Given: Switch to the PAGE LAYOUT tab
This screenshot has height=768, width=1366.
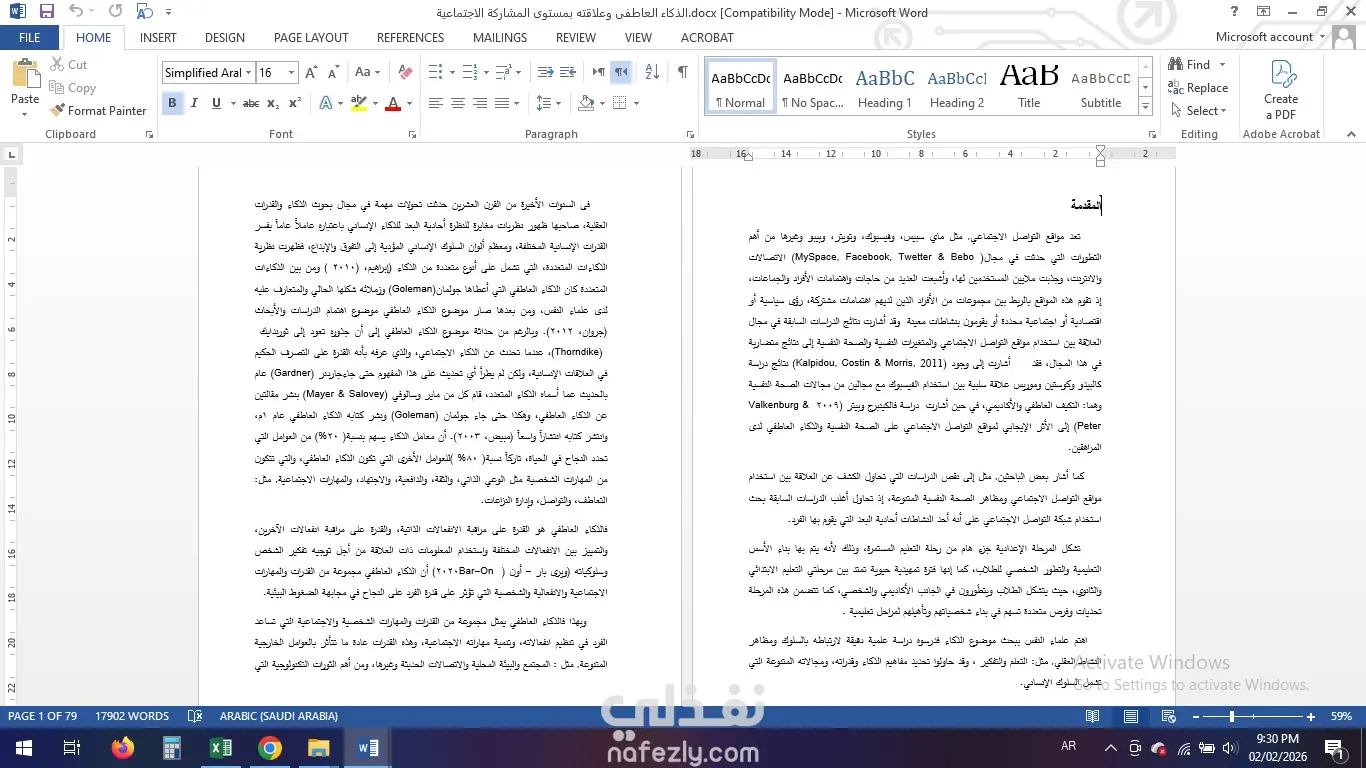Looking at the screenshot, I should tap(311, 38).
